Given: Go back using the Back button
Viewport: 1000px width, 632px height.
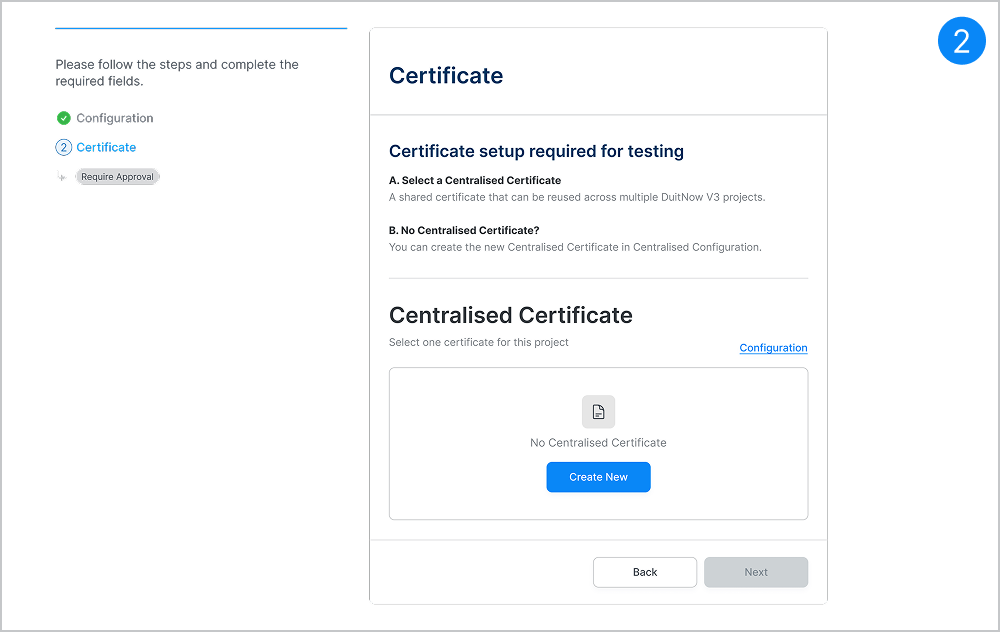Looking at the screenshot, I should click(x=645, y=572).
